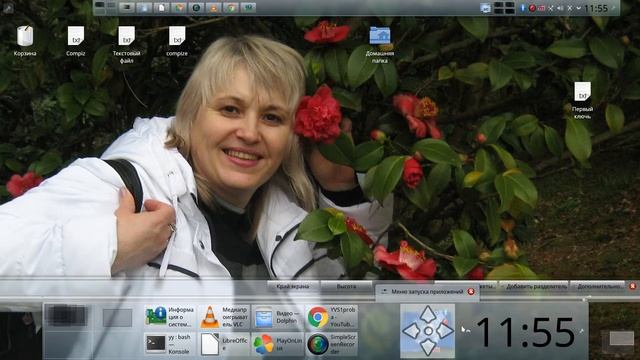Select the Текстовый файл desktop icon
Viewport: 640px width, 360px height.
pos(127,44)
